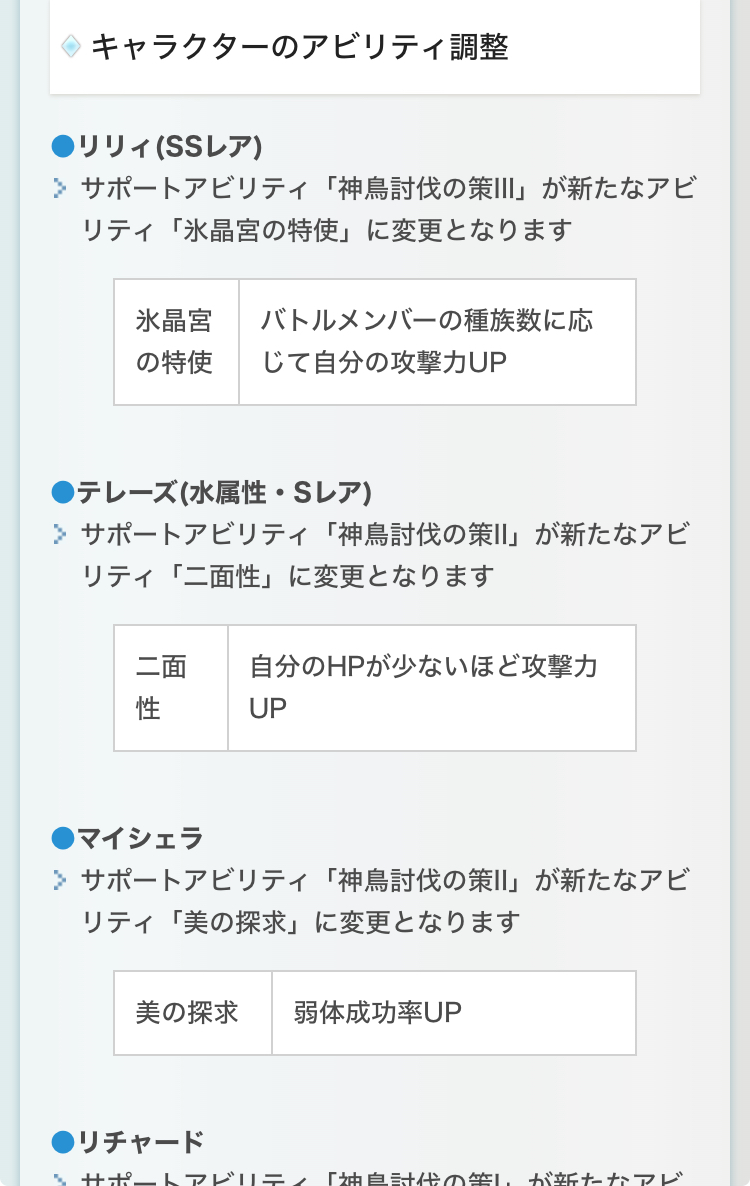Click the 弱体成功率UP effect cell

coord(453,1012)
